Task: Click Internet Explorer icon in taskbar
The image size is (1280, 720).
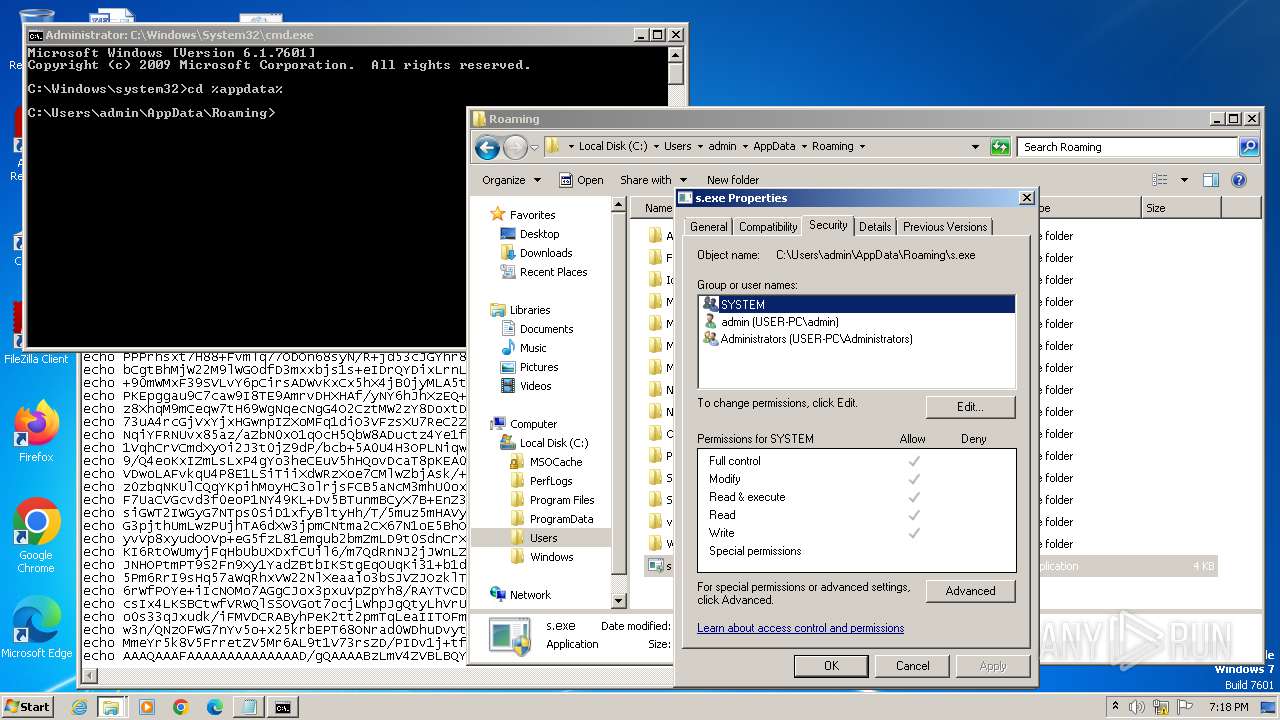Action: tap(79, 707)
